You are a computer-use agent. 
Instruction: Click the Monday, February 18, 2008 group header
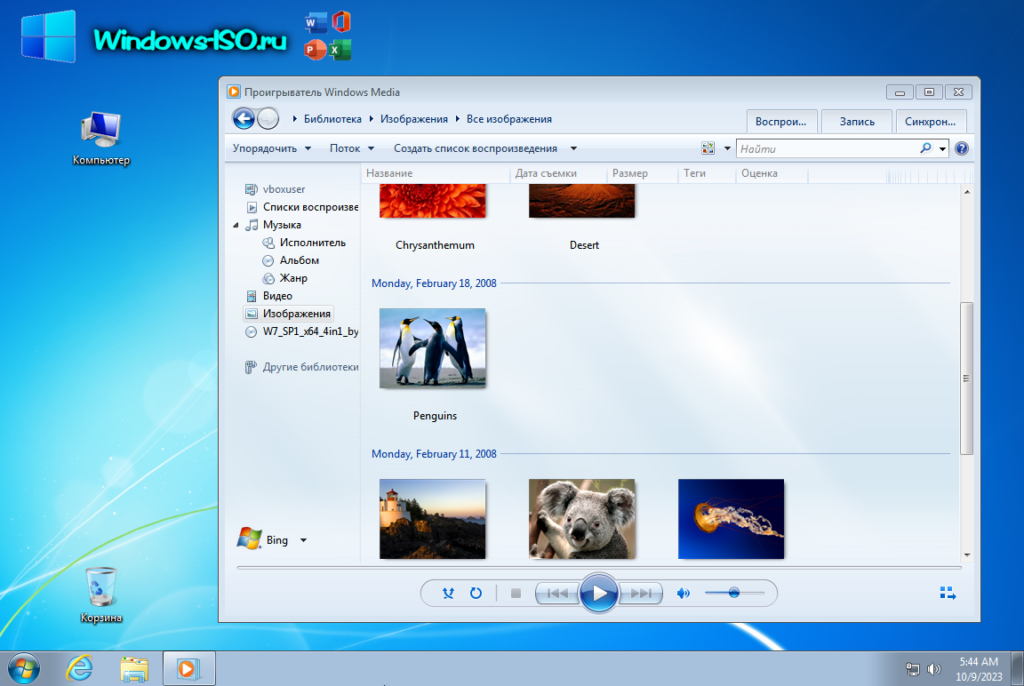coord(434,283)
